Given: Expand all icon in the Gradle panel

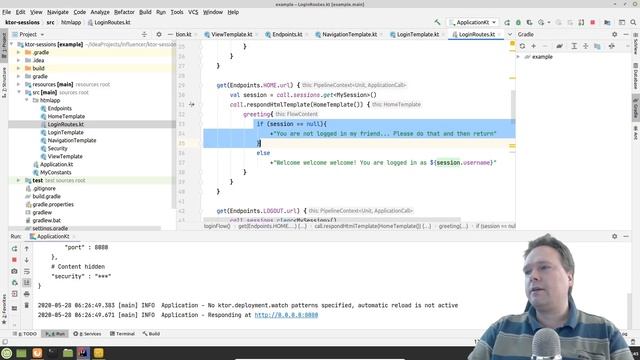Looking at the screenshot, I should click(574, 46).
